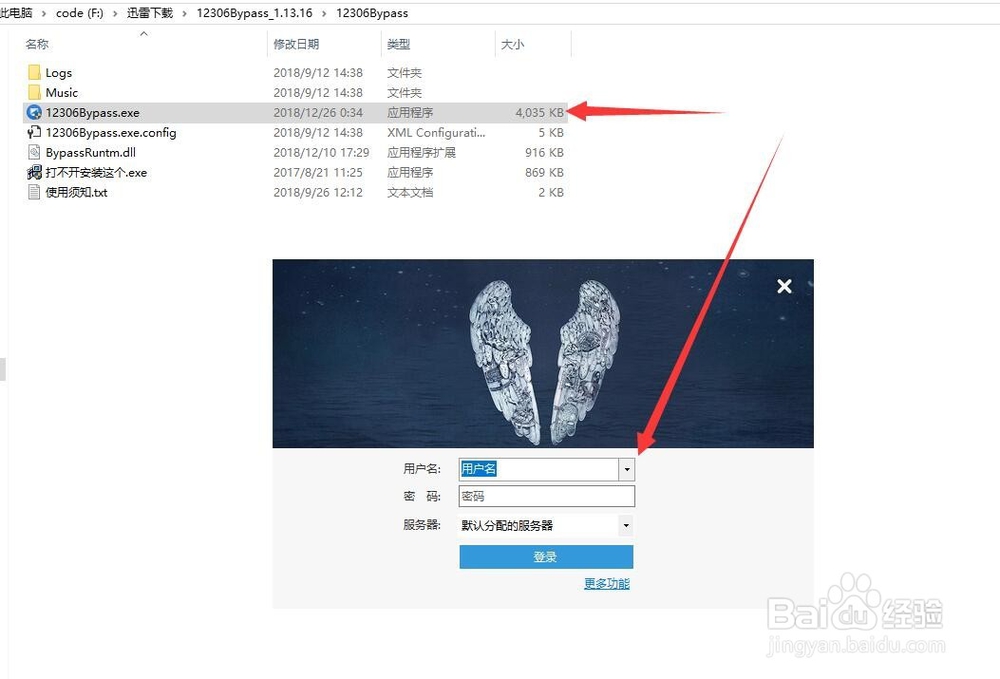Select the 默认分配的服务器 server combo box
Screen dimensions: 1000x679
(x=547, y=525)
